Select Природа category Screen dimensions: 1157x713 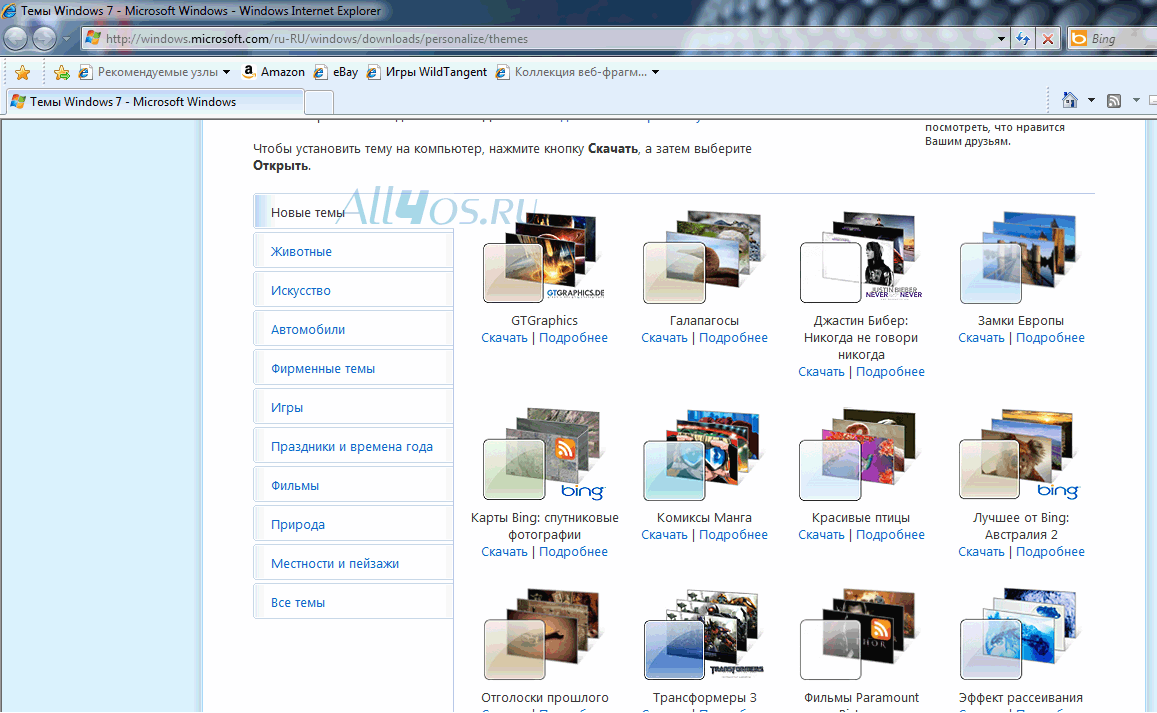354,525
